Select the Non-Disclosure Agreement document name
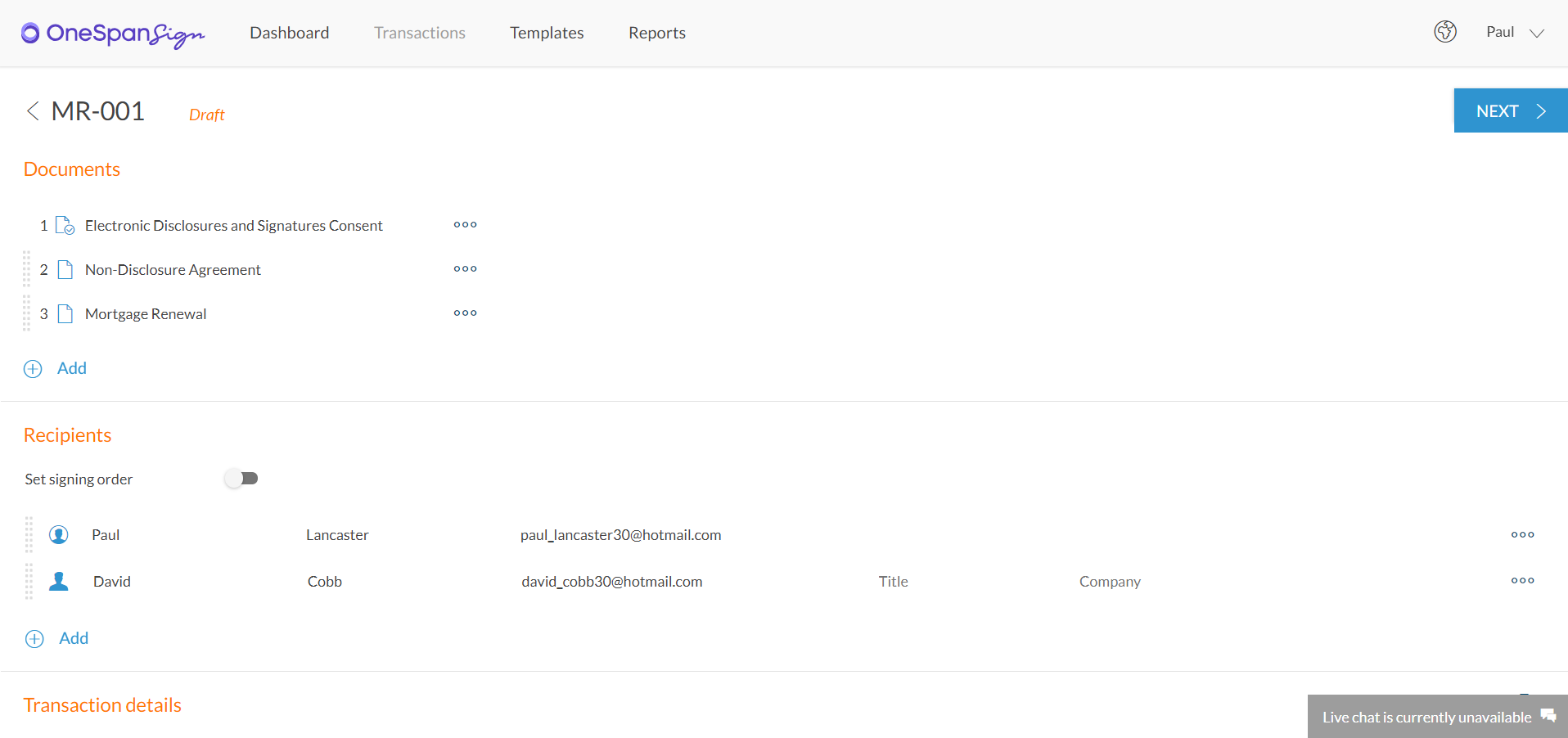1568x738 pixels. point(173,270)
